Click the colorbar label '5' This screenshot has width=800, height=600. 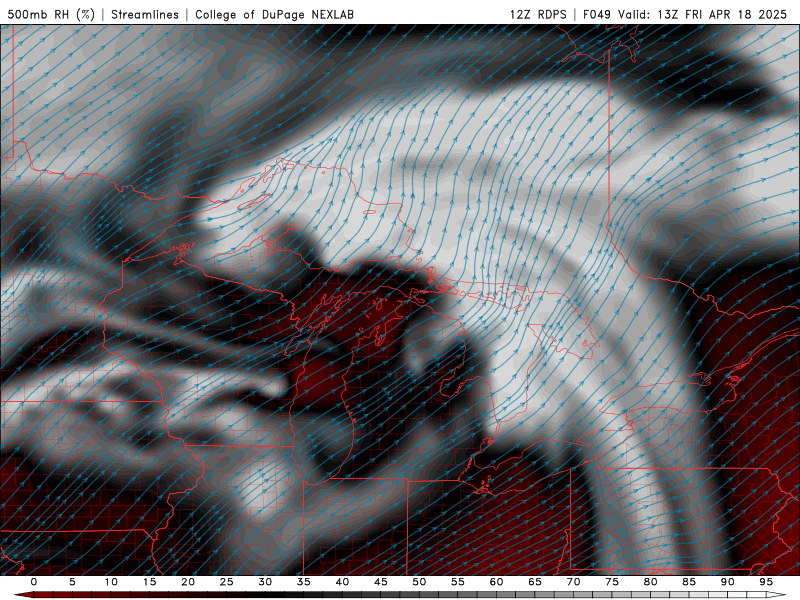pyautogui.click(x=72, y=582)
